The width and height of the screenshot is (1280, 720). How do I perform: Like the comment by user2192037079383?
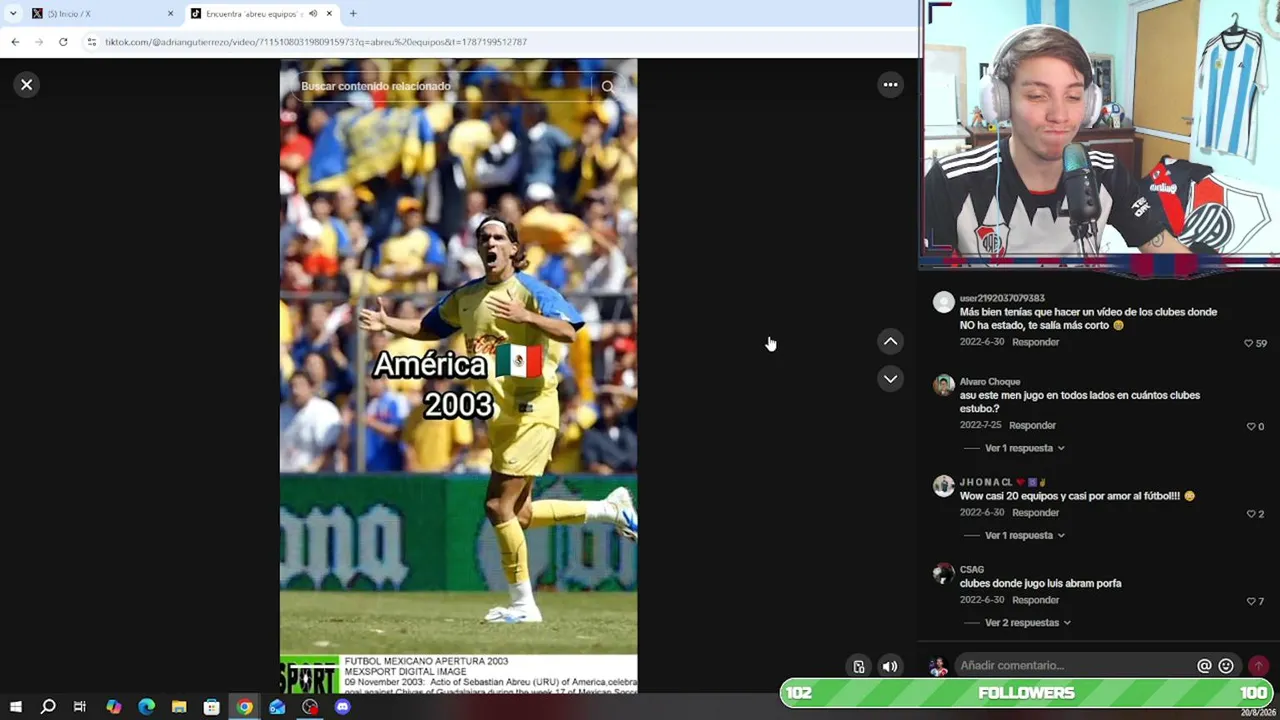[1248, 343]
